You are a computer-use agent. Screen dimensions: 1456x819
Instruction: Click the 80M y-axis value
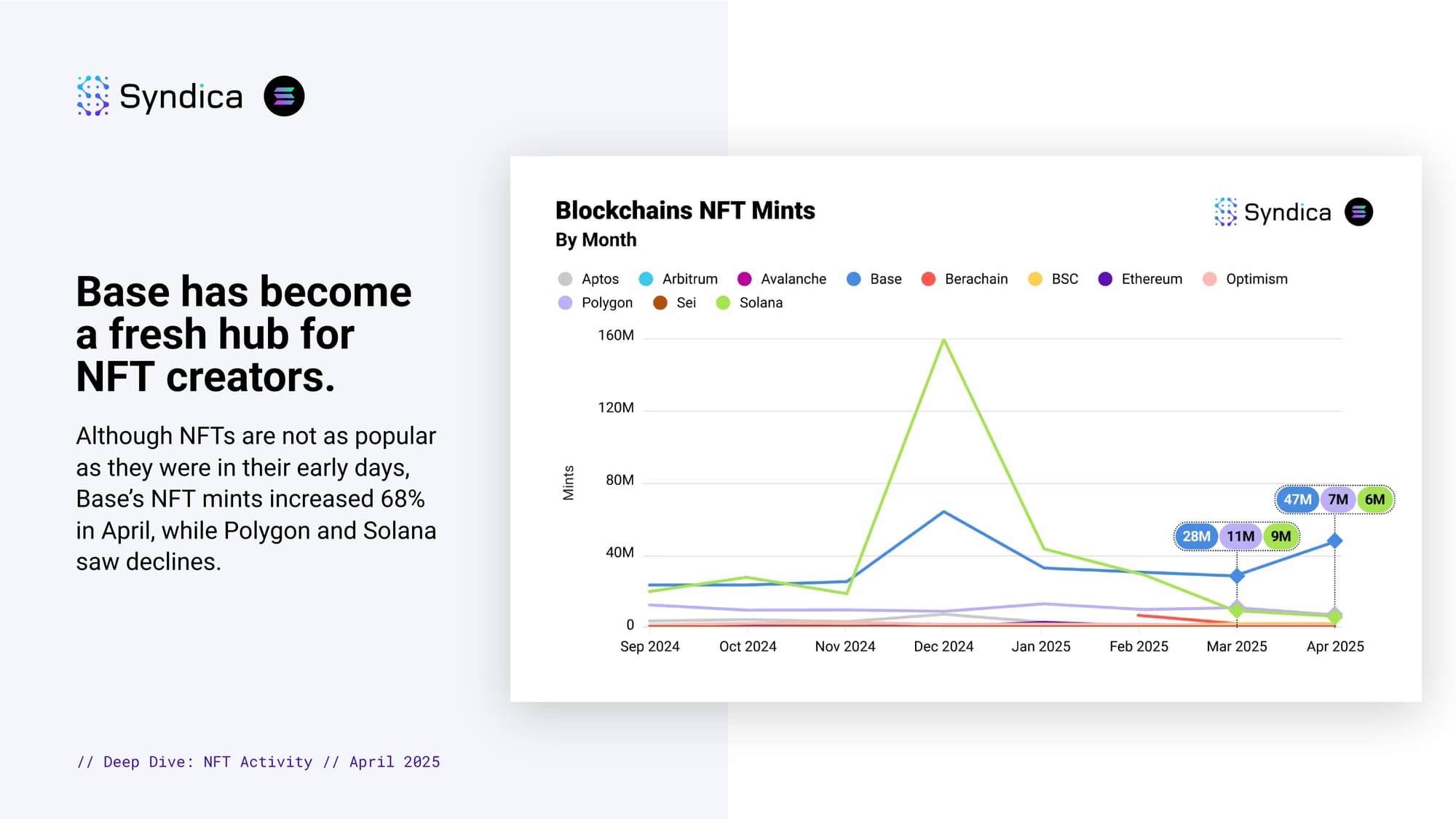coord(620,480)
